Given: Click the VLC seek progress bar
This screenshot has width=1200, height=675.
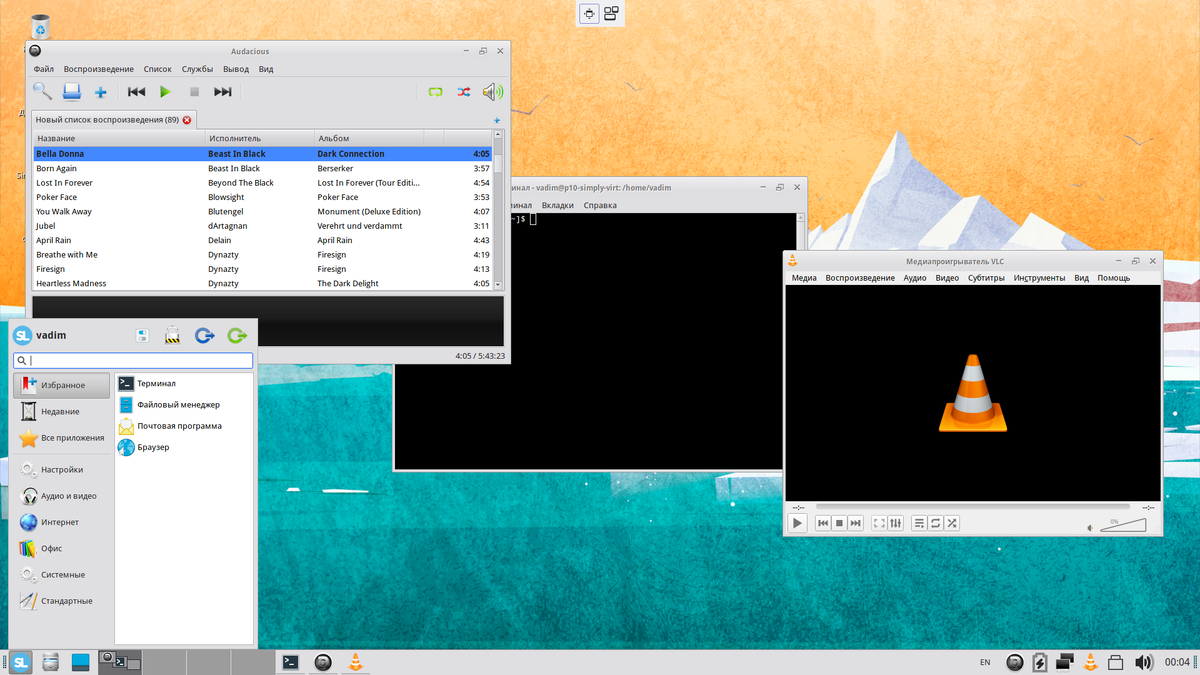Looking at the screenshot, I should tap(973, 507).
